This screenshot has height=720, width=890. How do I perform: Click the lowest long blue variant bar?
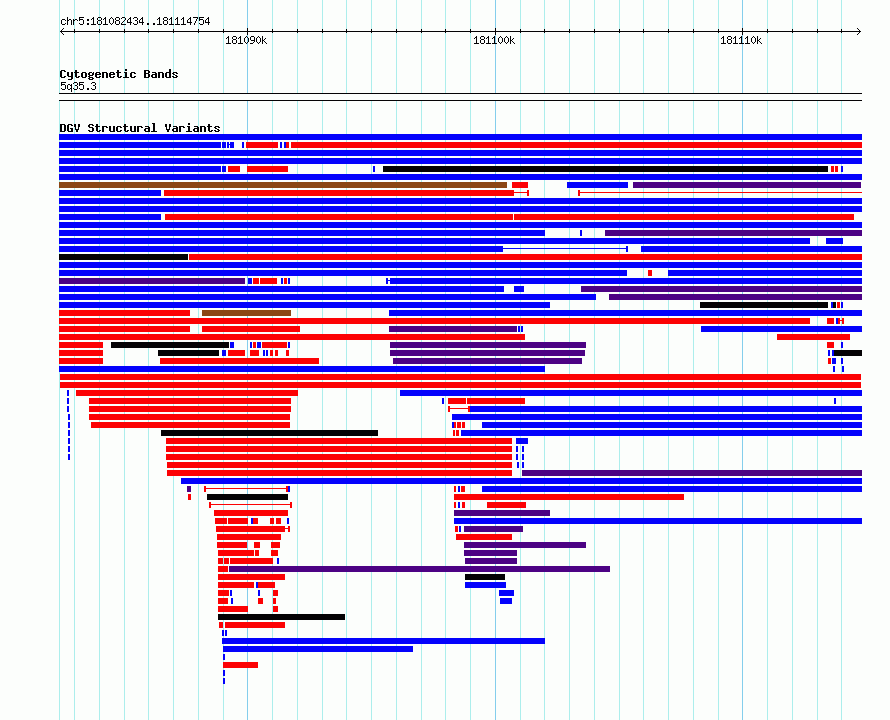(318, 649)
